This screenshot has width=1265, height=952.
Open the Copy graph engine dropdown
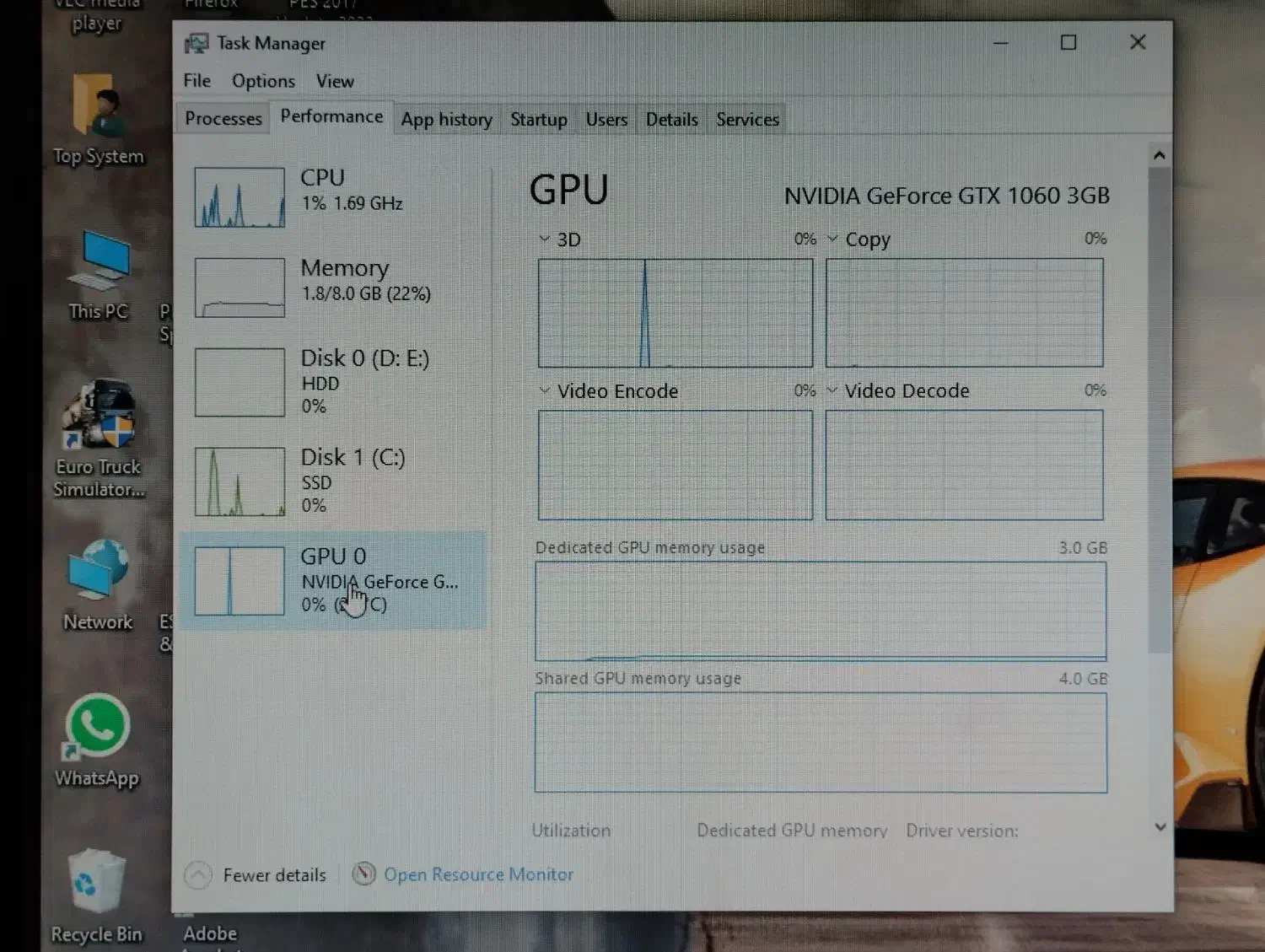[832, 239]
